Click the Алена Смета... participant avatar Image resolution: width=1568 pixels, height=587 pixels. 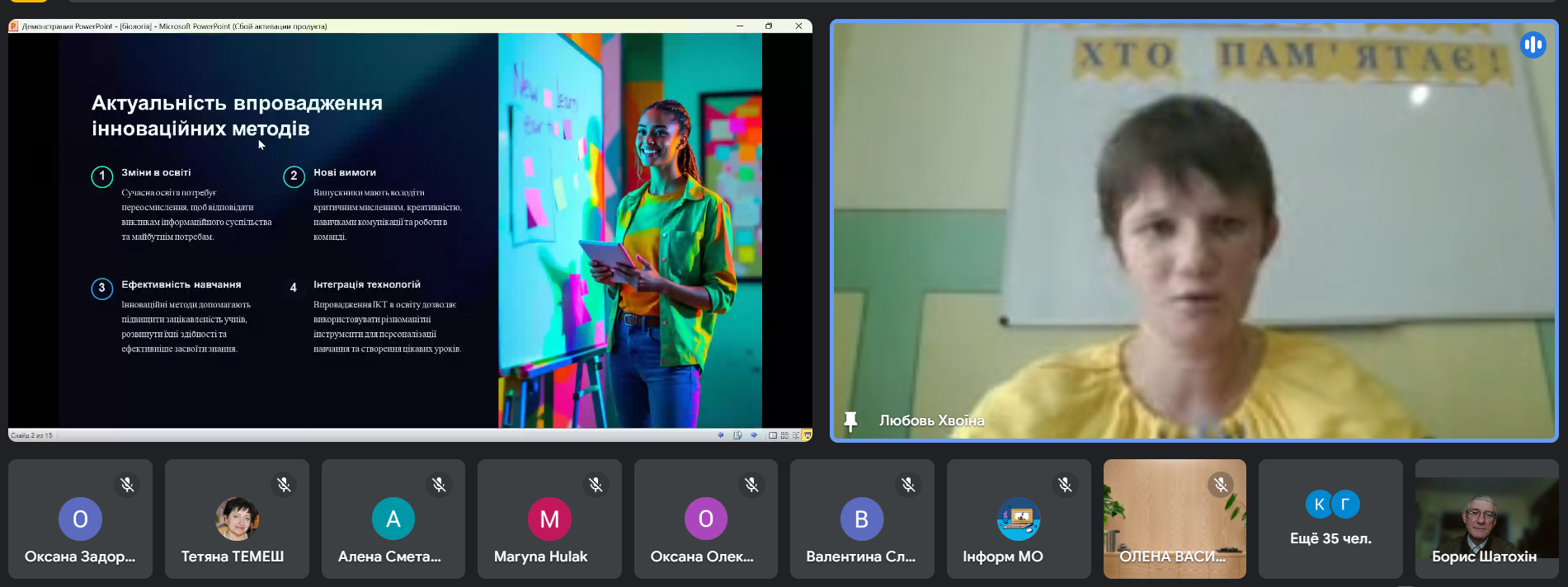coord(393,519)
